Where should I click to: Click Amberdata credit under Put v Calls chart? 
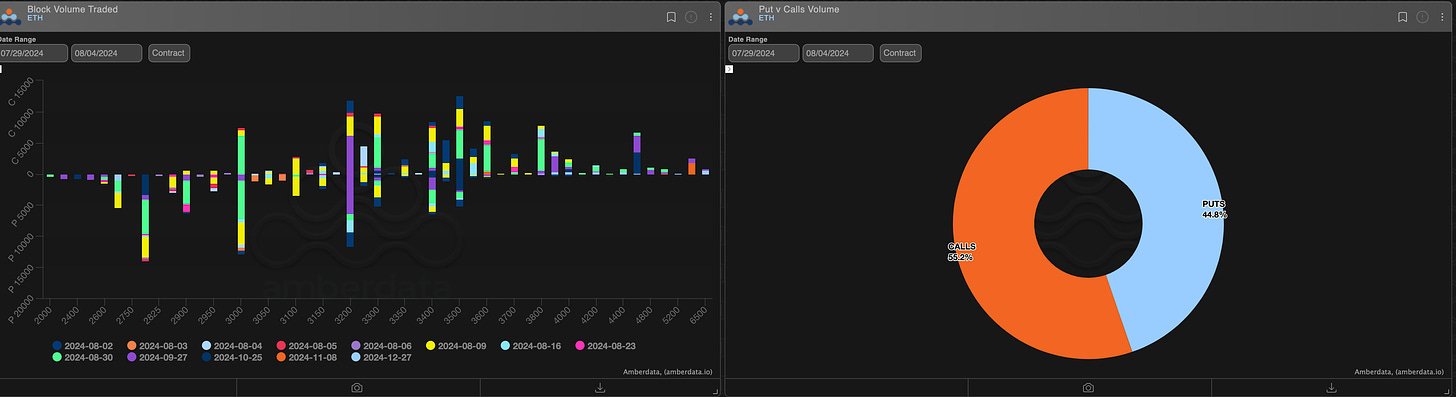click(1399, 371)
